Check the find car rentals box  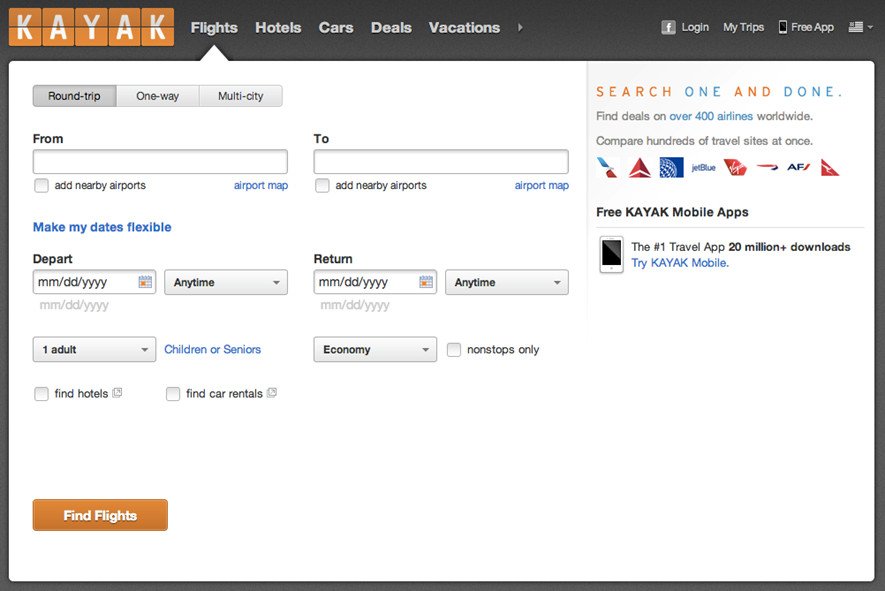173,393
